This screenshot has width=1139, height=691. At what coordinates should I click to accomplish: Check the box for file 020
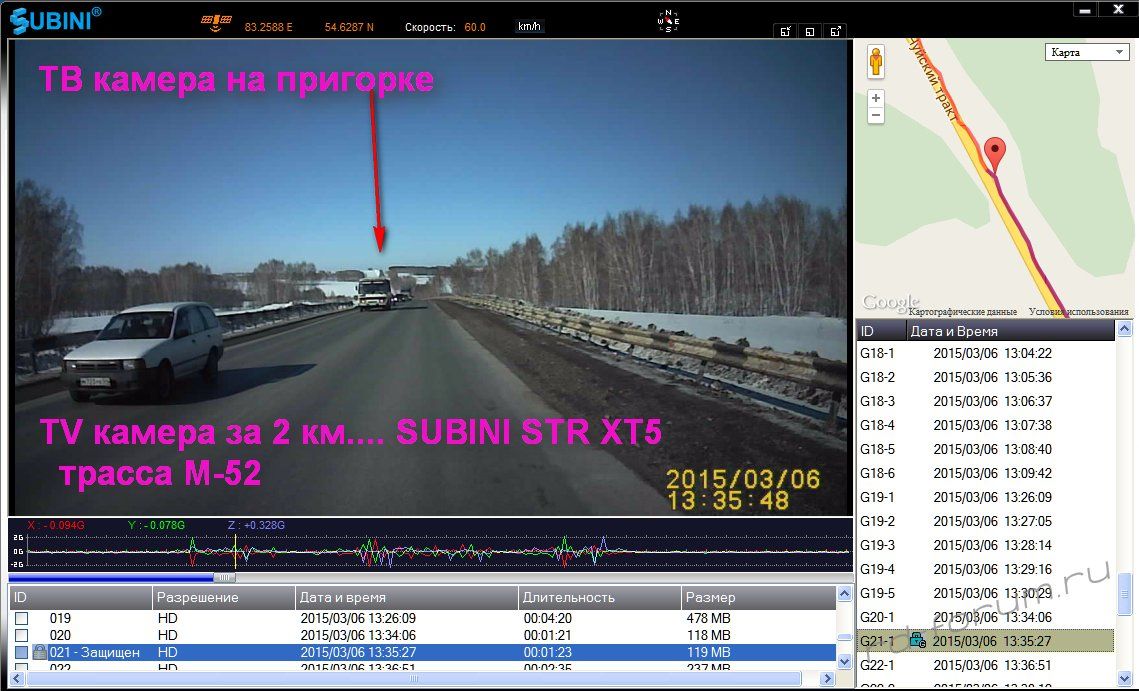(21, 635)
